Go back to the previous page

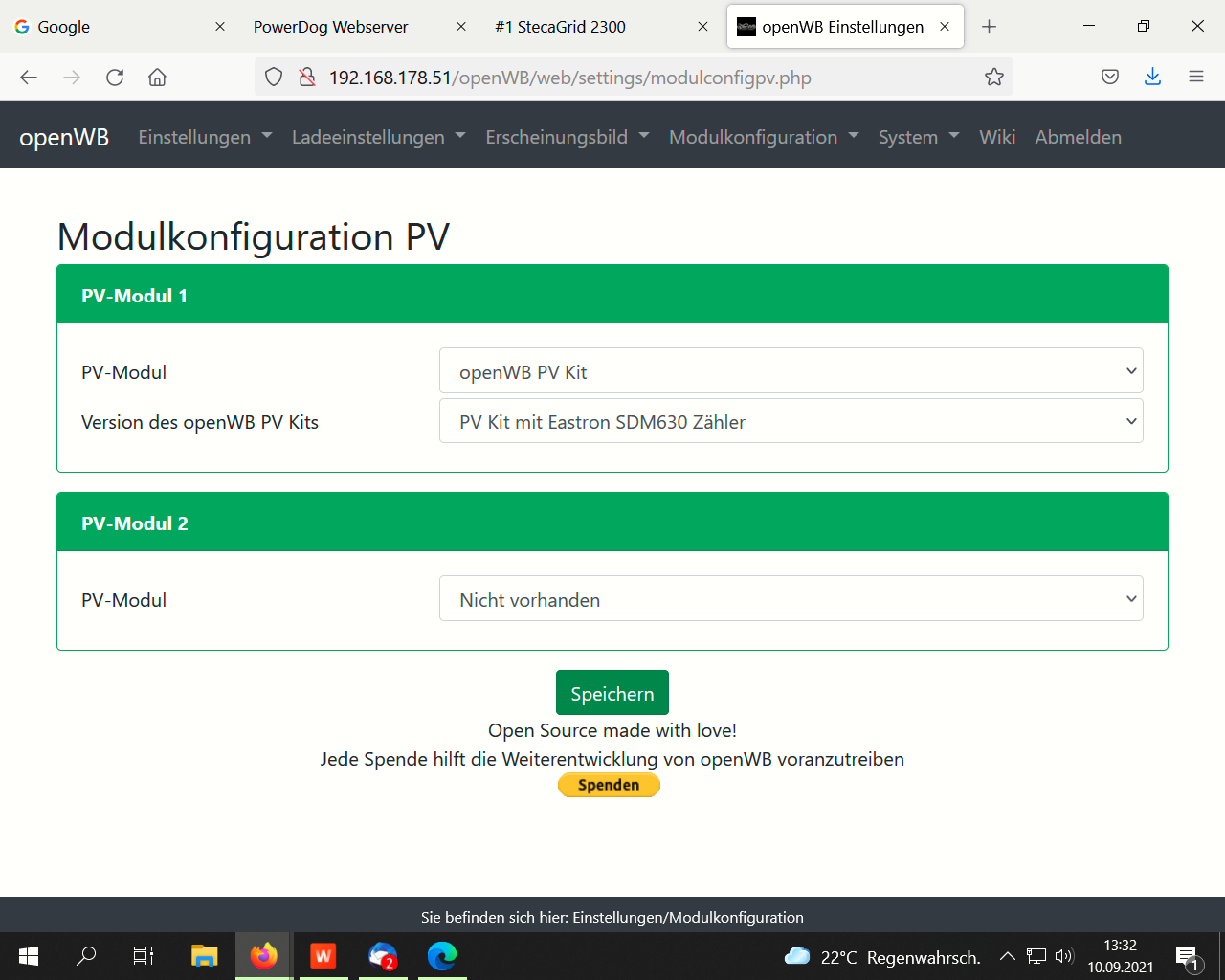29,78
